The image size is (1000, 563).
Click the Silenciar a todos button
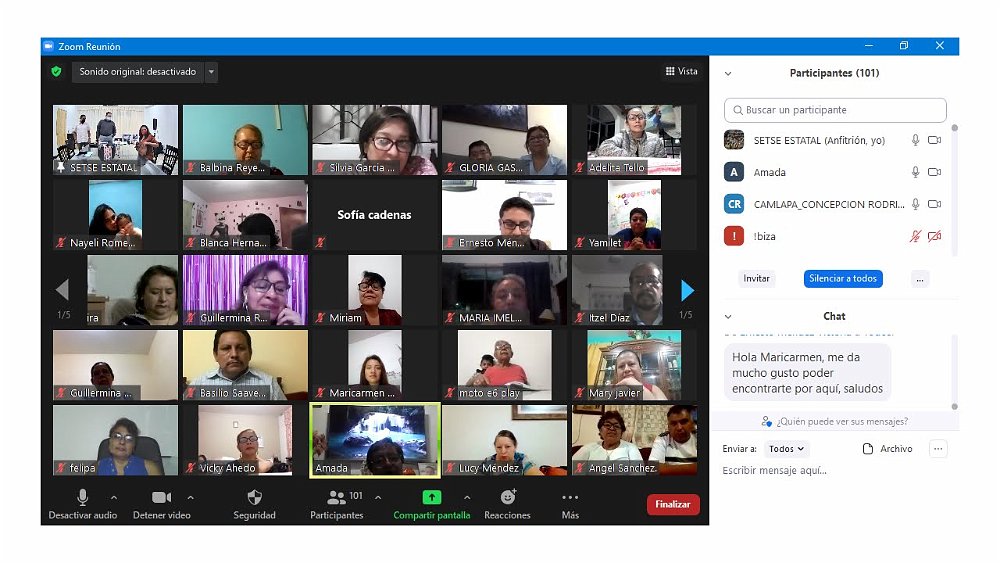coord(842,279)
